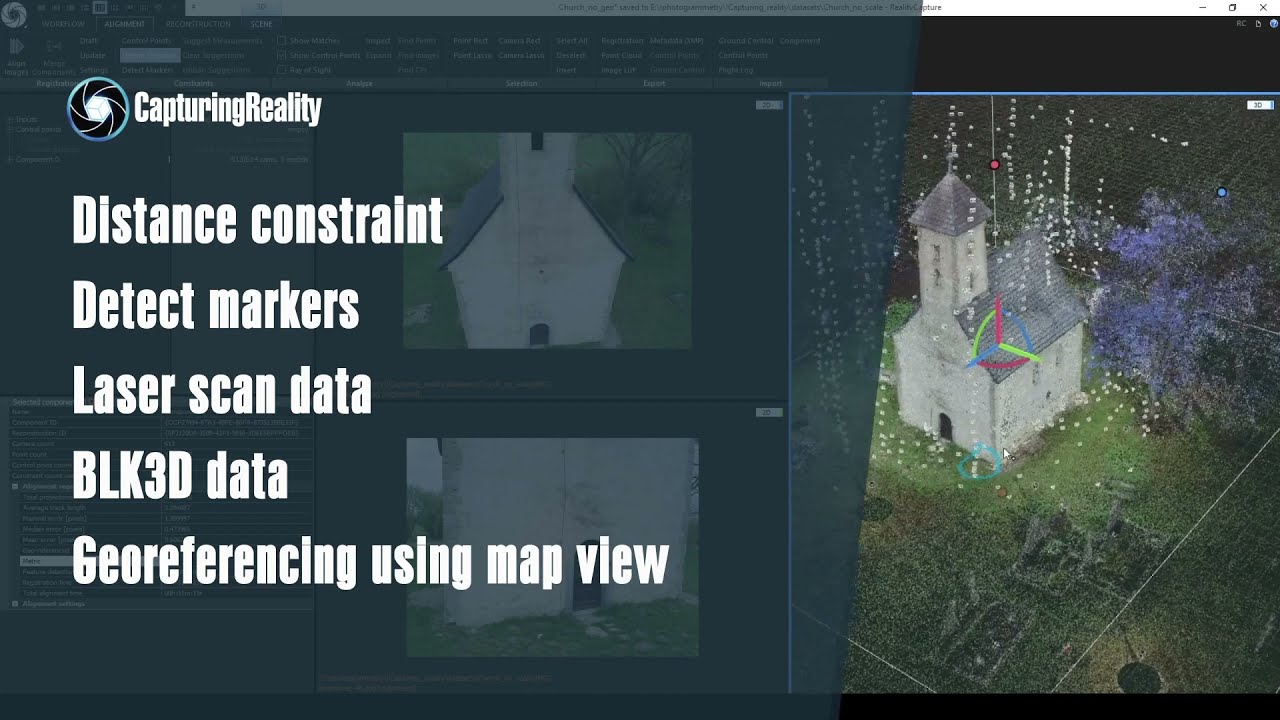Viewport: 1280px width, 720px height.
Task: Select the Point Lasso selection tool
Action: (x=473, y=55)
